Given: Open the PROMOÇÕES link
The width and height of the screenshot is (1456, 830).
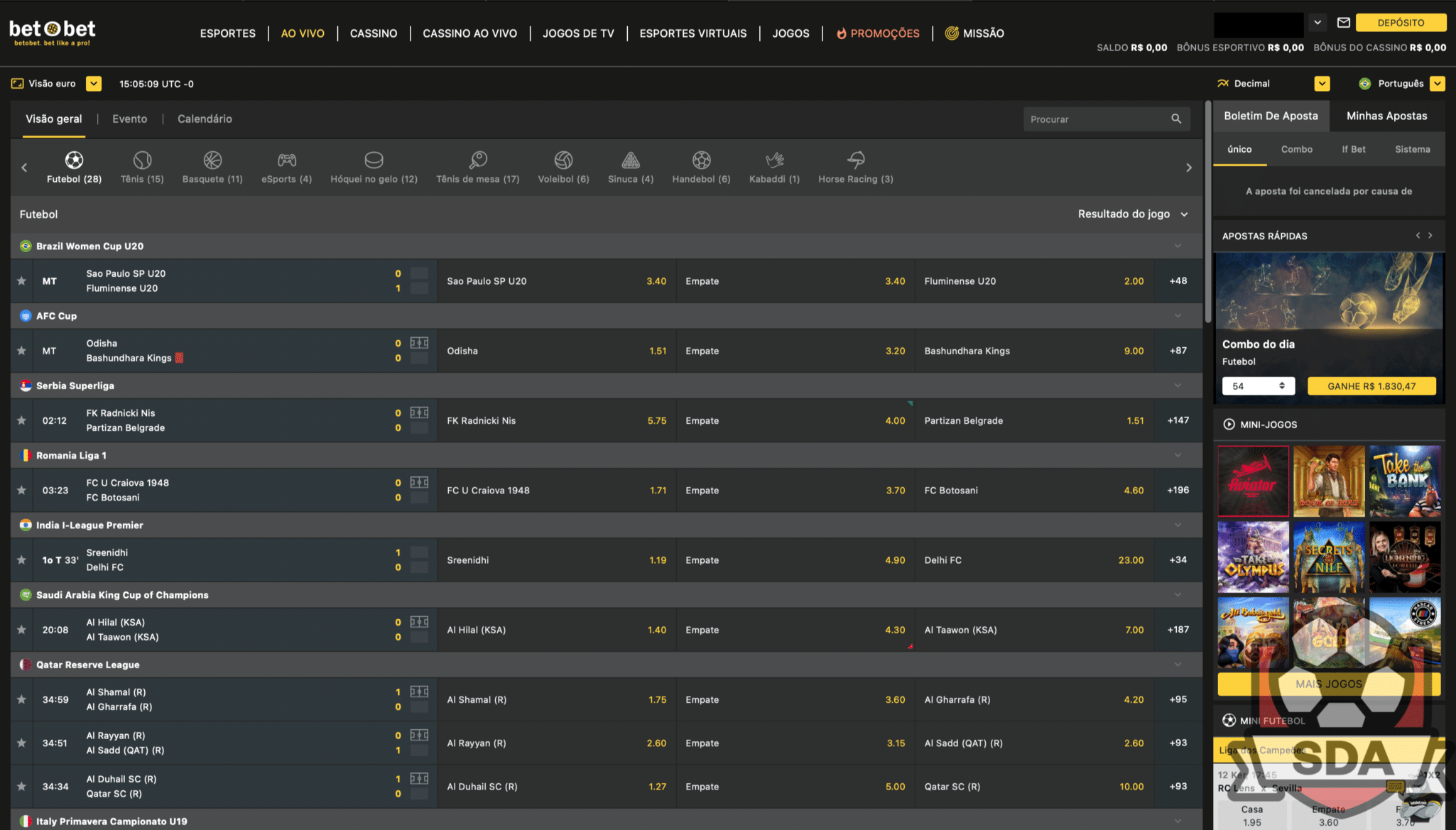Looking at the screenshot, I should [x=878, y=33].
